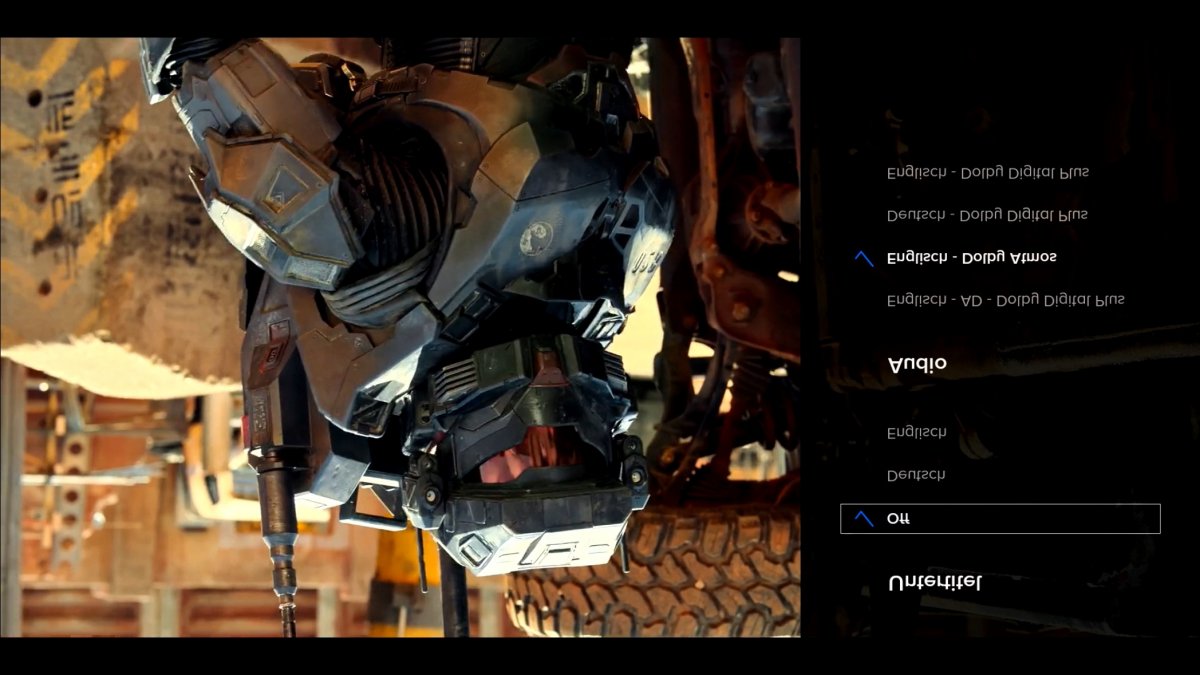Click the white border of highlighted Off row
1200x675 pixels.
point(1000,505)
